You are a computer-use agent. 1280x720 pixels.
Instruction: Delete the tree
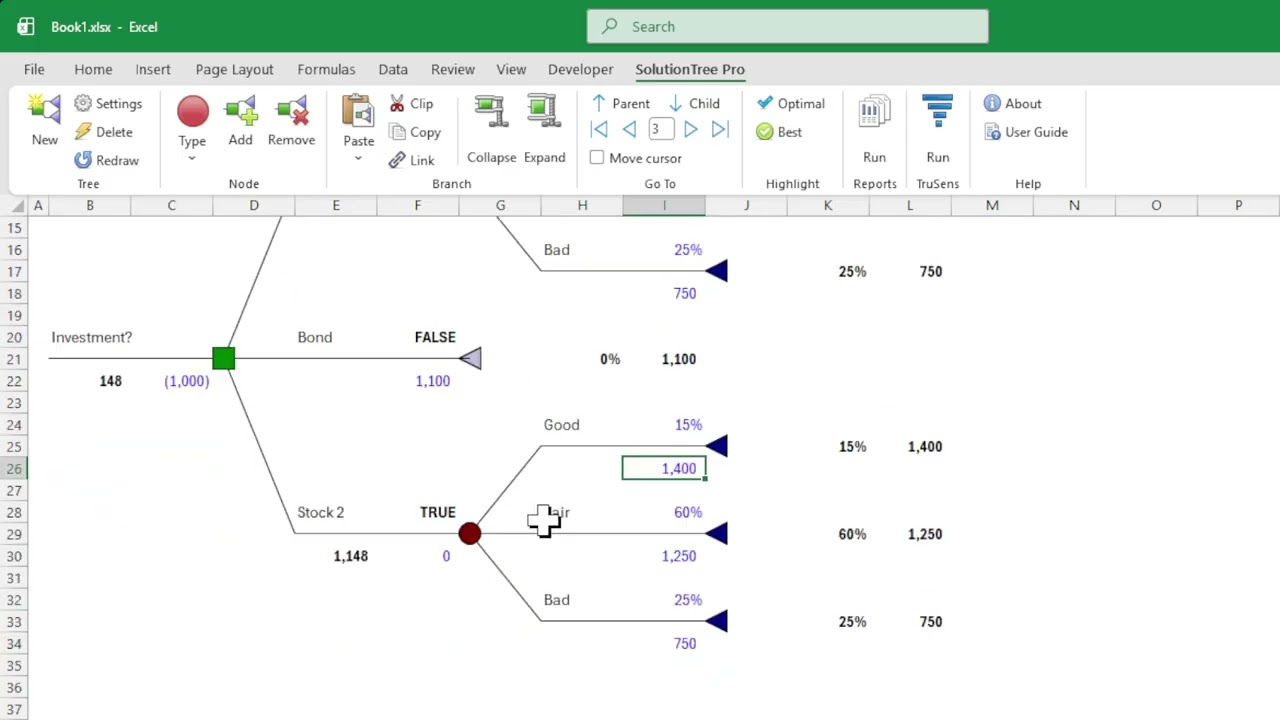click(103, 132)
